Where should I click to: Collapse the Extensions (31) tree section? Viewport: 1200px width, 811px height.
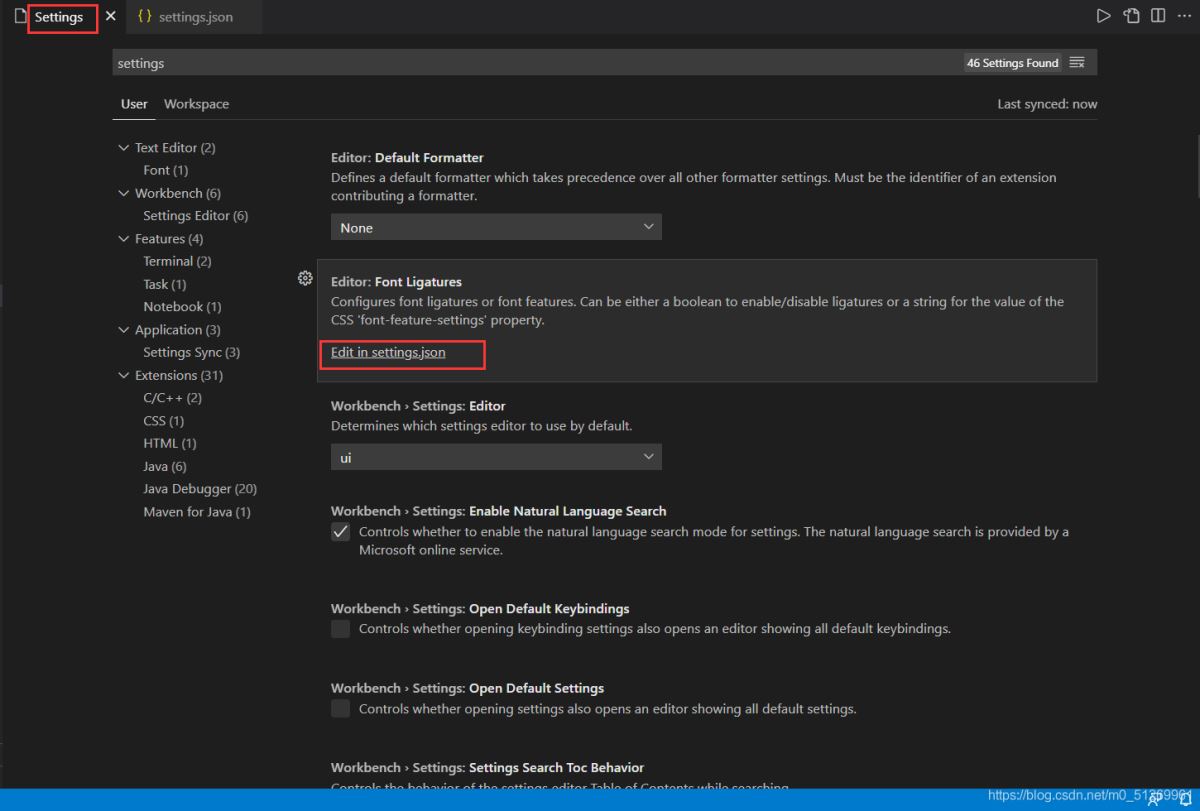pos(124,376)
